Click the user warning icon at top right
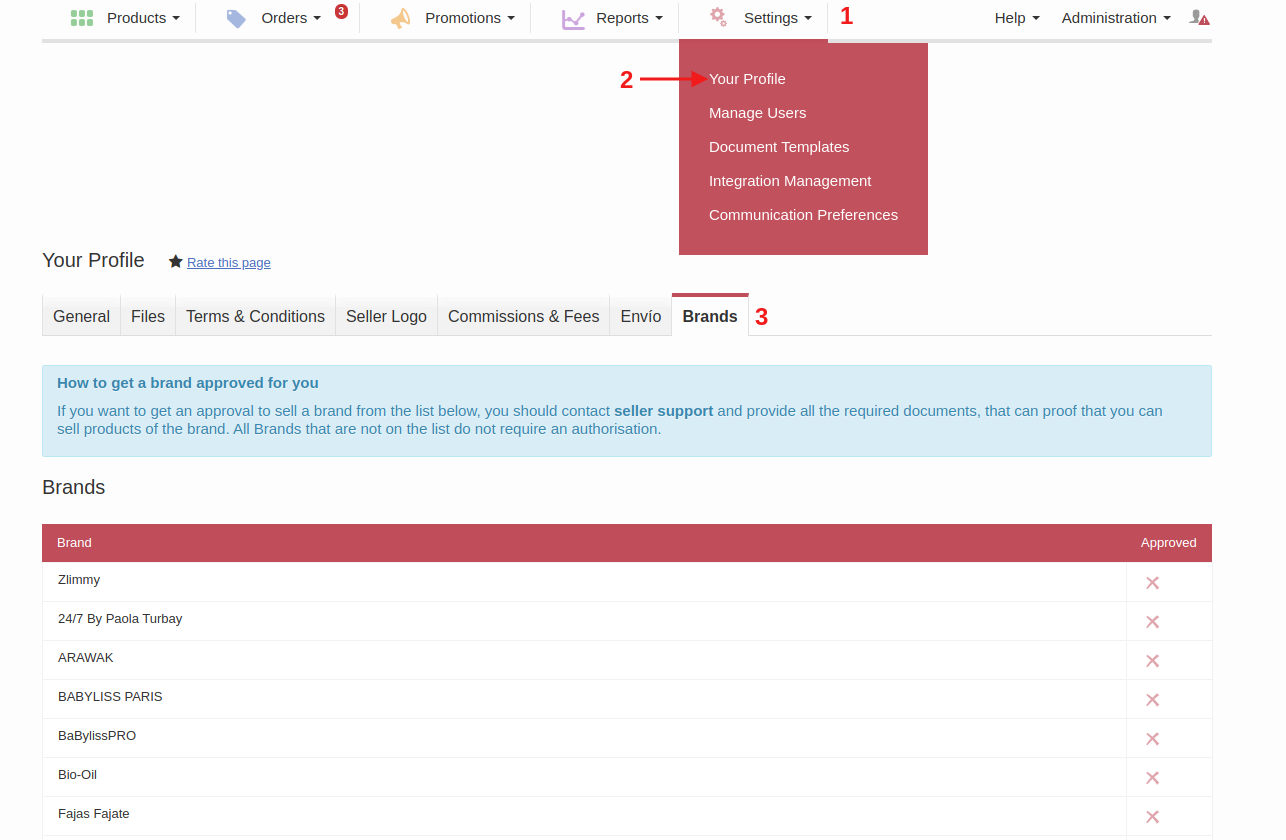Screen dimensions: 1286x840 pyautogui.click(x=1199, y=17)
